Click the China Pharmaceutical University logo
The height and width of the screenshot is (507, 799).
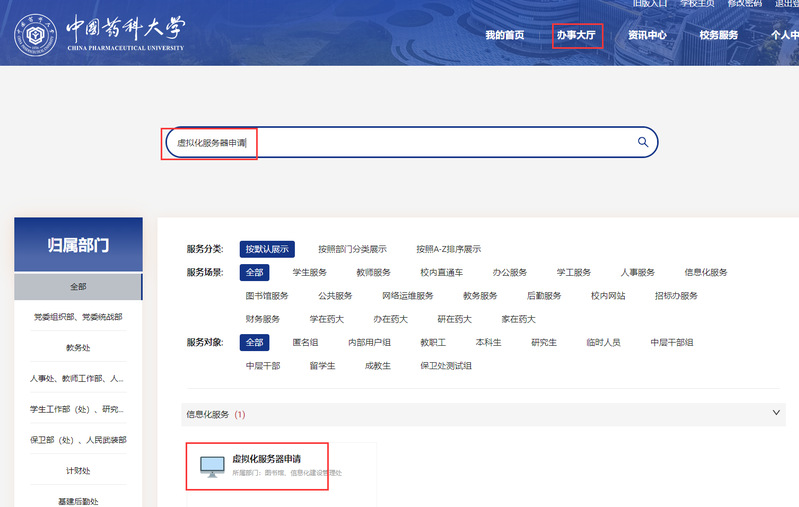[x=99, y=32]
